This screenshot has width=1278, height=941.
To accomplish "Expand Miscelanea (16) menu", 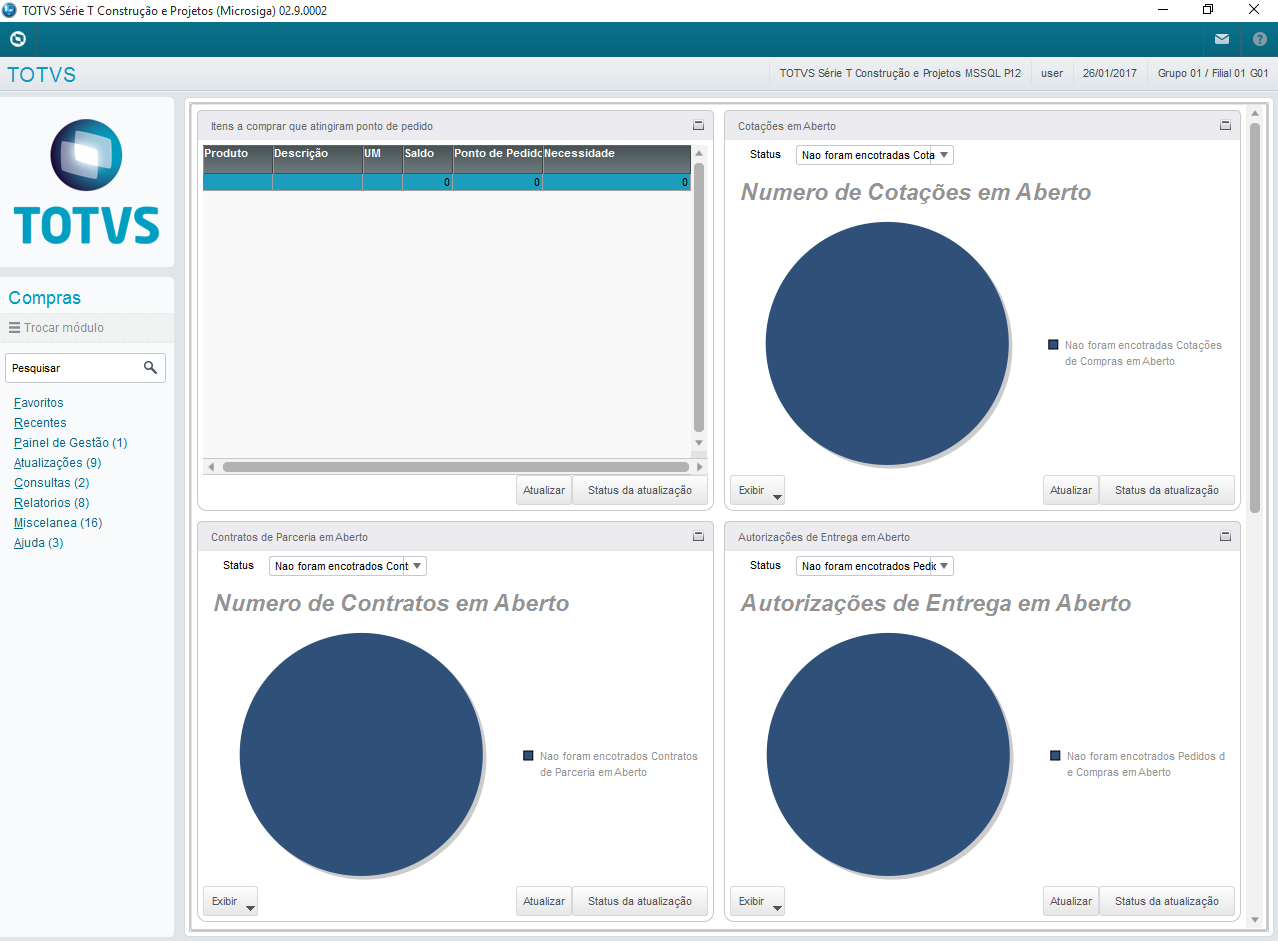I will pos(58,523).
